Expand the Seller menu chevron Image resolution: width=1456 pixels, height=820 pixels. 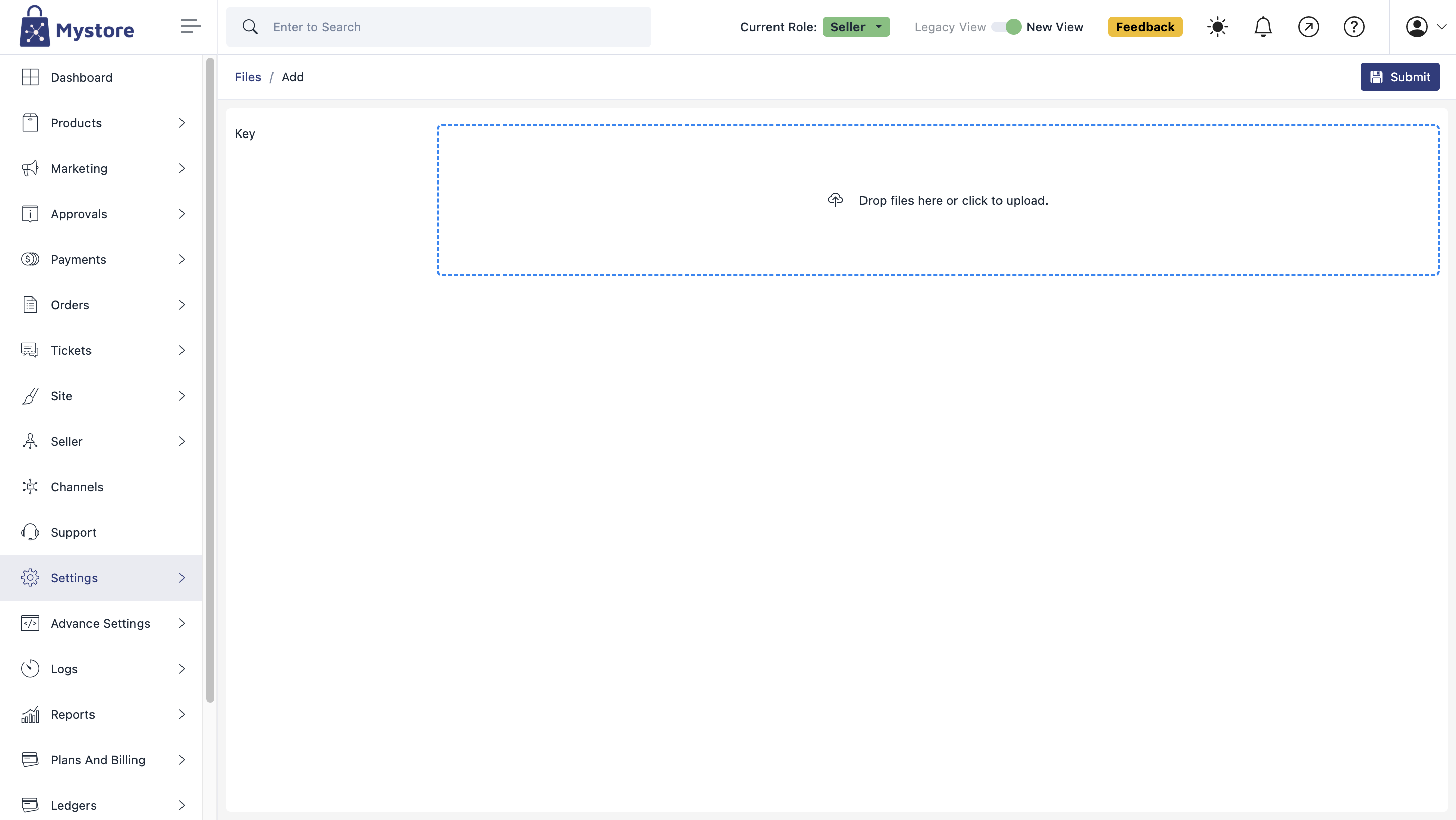(181, 441)
